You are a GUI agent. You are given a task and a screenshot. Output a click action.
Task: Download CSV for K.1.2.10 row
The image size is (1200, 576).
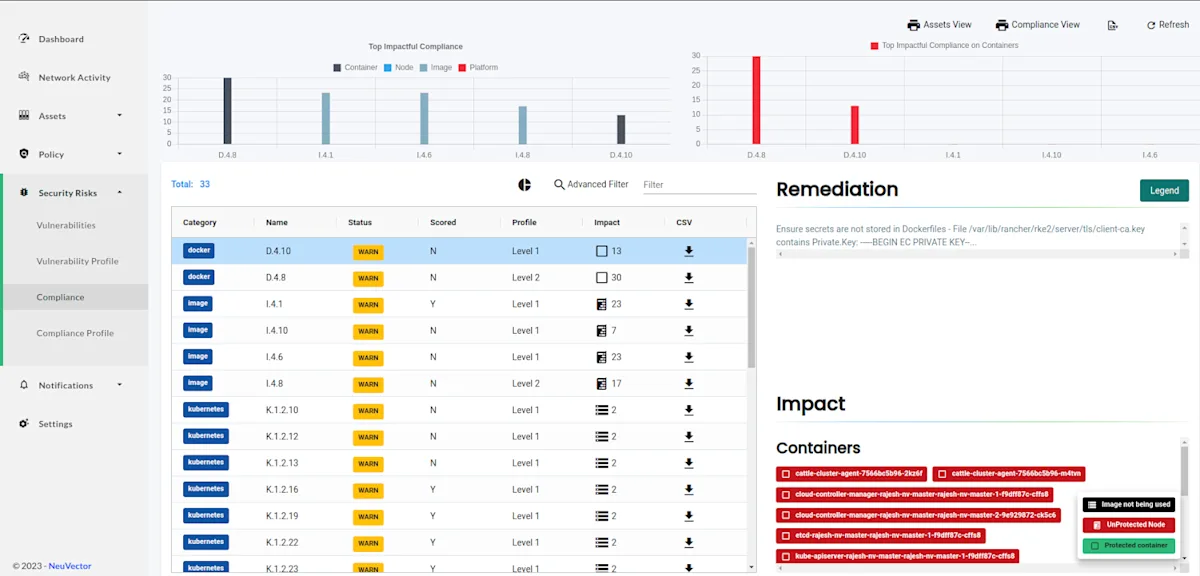tap(689, 410)
